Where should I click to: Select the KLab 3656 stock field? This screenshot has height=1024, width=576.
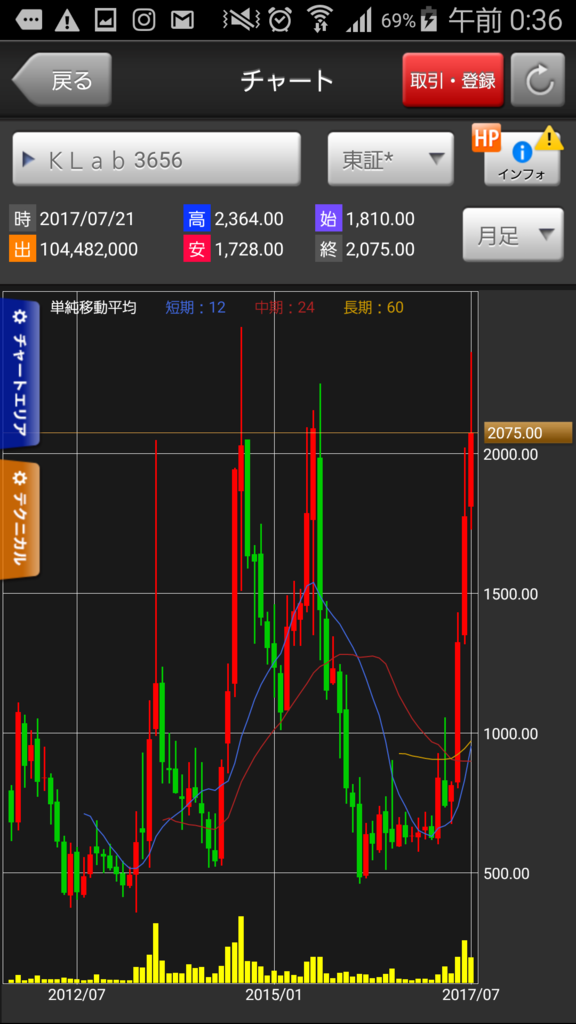coord(156,159)
